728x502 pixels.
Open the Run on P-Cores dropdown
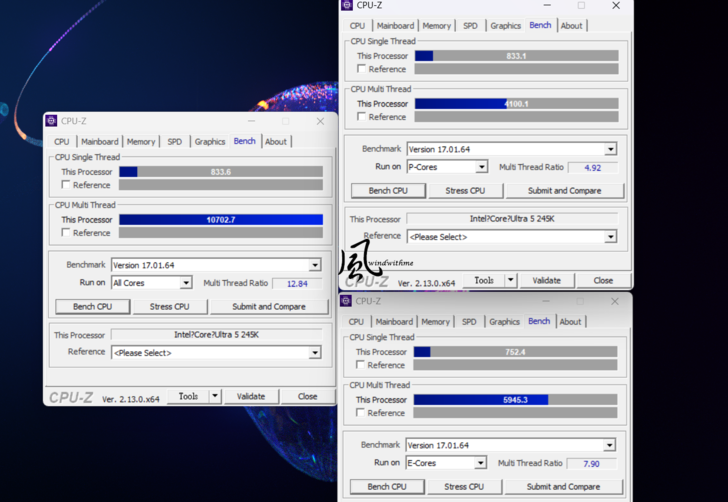[x=481, y=168]
